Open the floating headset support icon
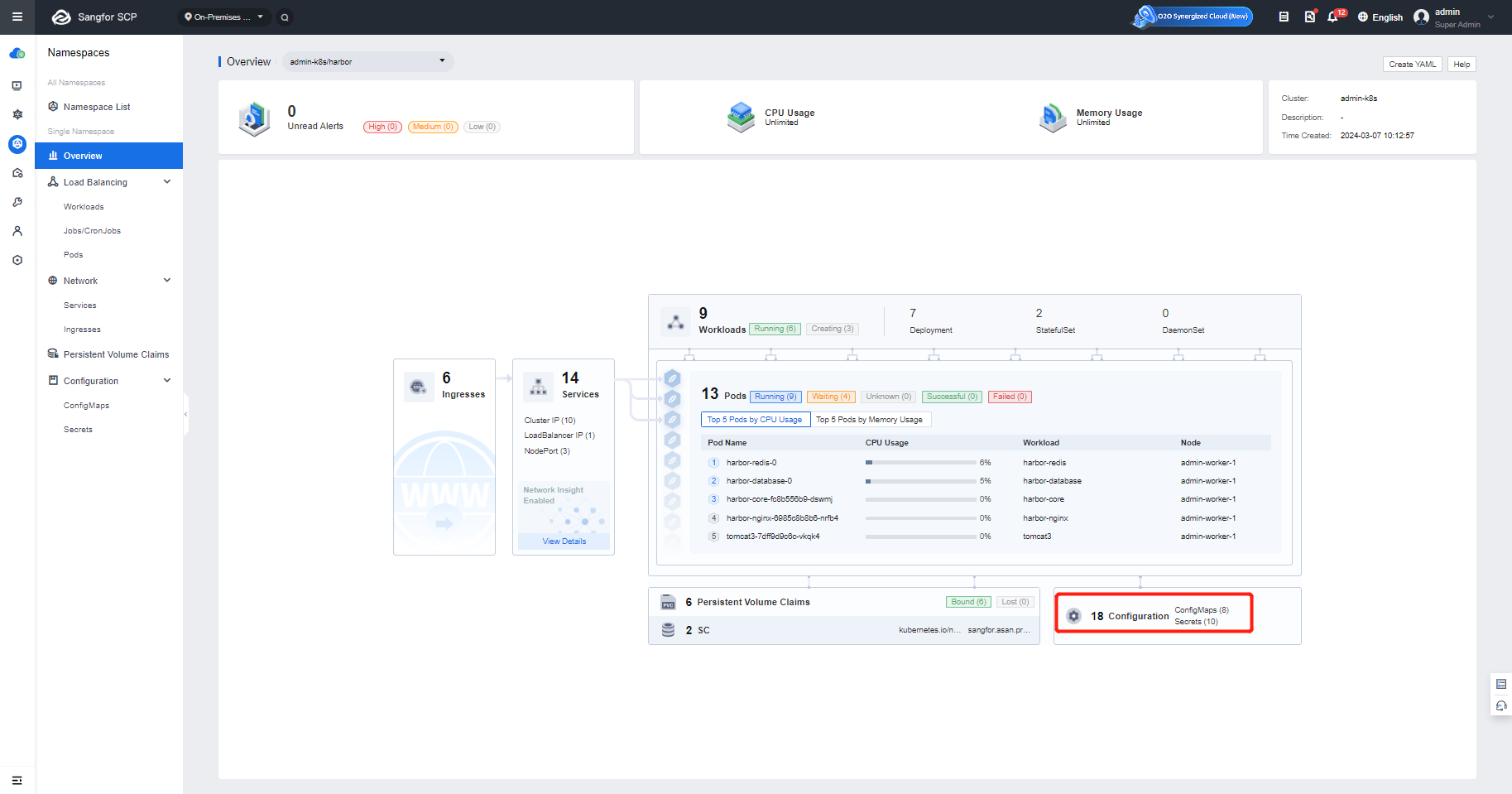This screenshot has height=794, width=1512. [1501, 706]
